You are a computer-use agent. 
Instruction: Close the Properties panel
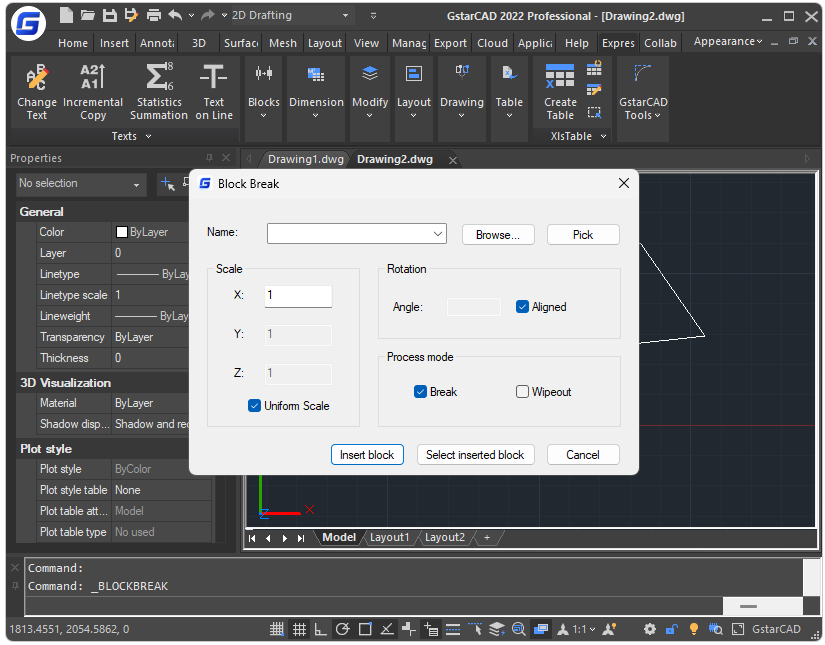point(226,158)
